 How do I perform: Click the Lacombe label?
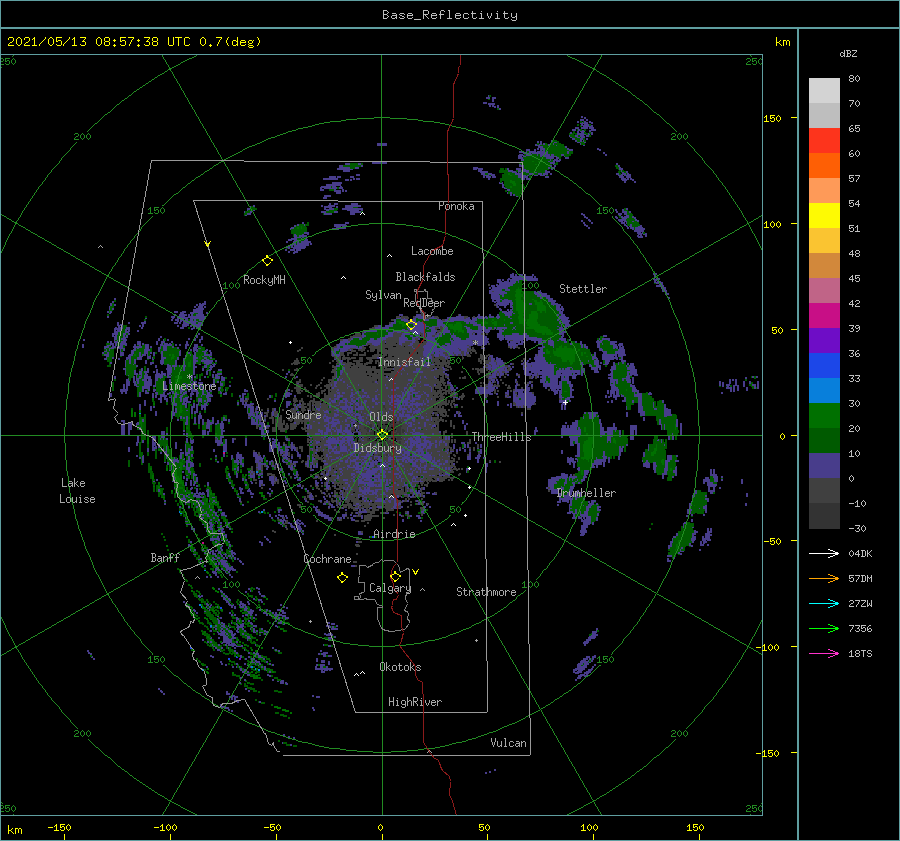pos(432,251)
